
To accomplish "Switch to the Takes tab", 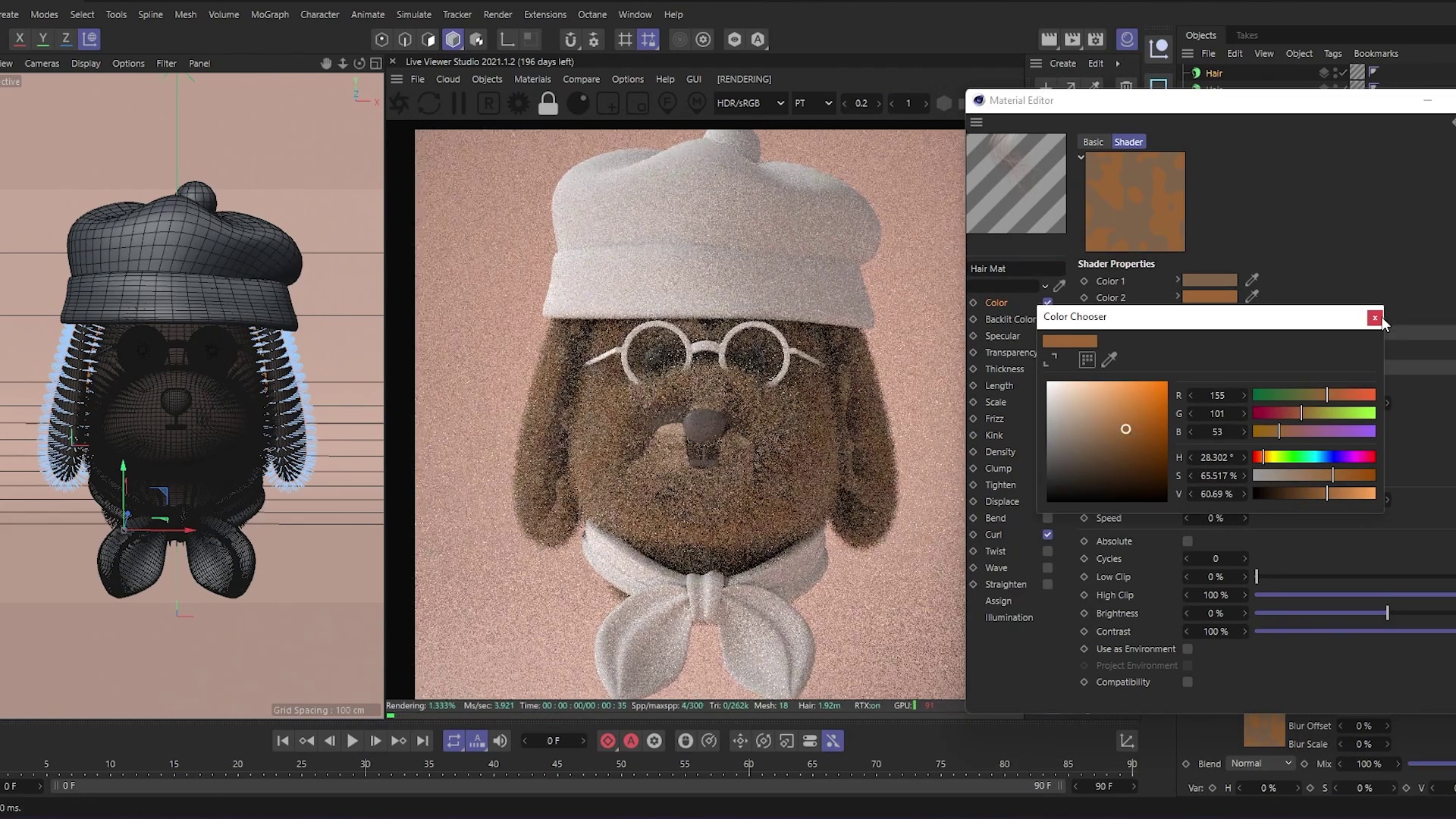I will coord(1247,35).
